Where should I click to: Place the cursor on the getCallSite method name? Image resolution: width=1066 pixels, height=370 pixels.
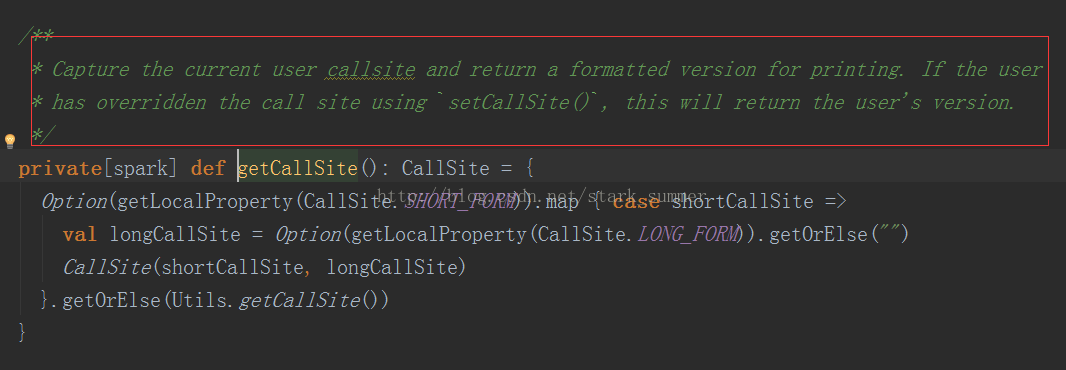(x=298, y=168)
